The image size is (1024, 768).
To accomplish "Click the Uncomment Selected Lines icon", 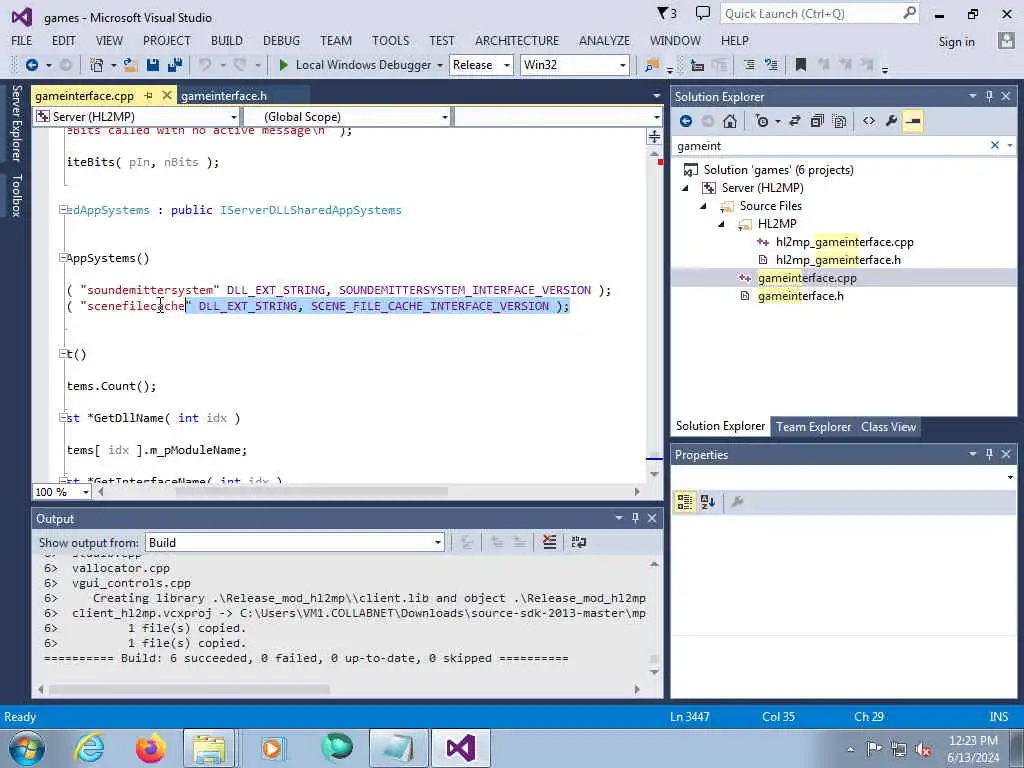I will [x=771, y=65].
